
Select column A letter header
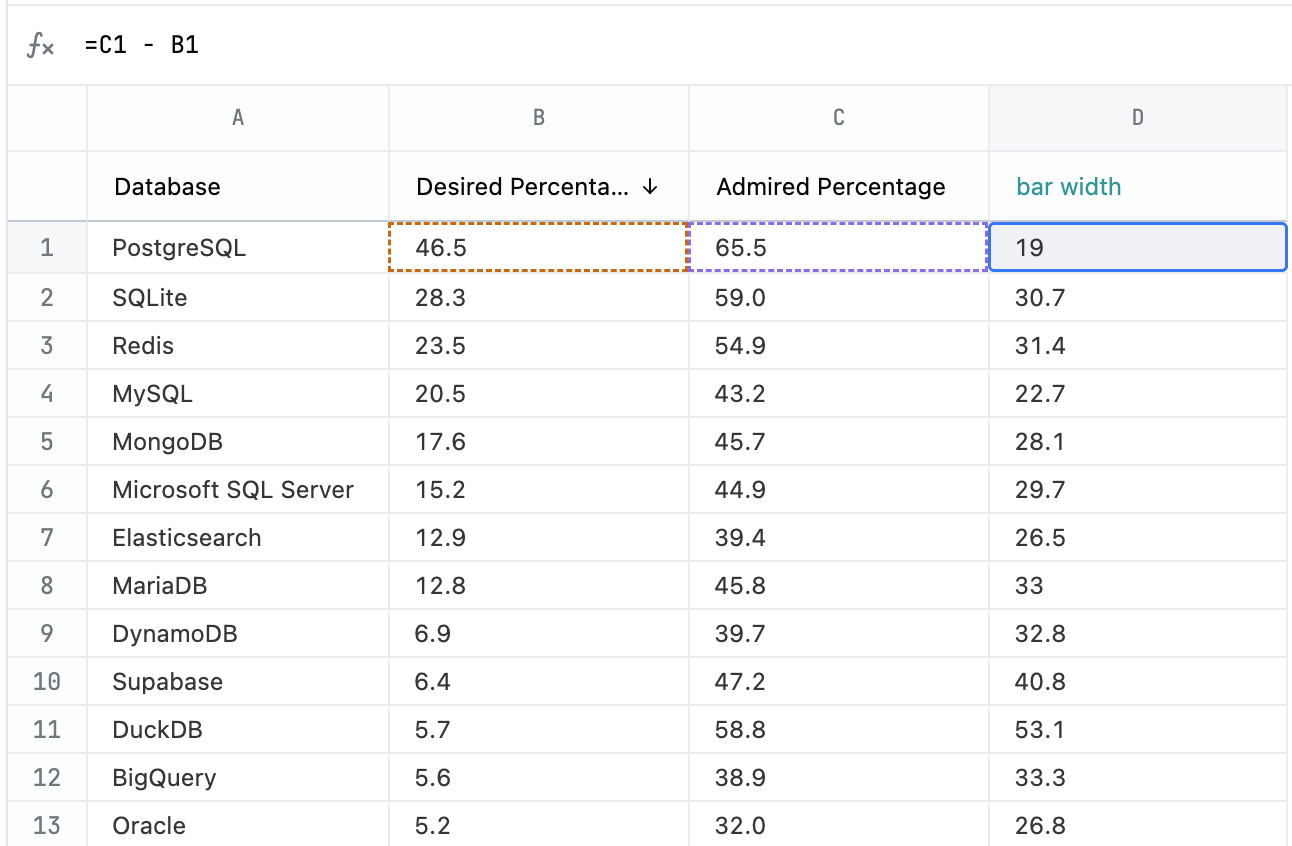tap(238, 118)
